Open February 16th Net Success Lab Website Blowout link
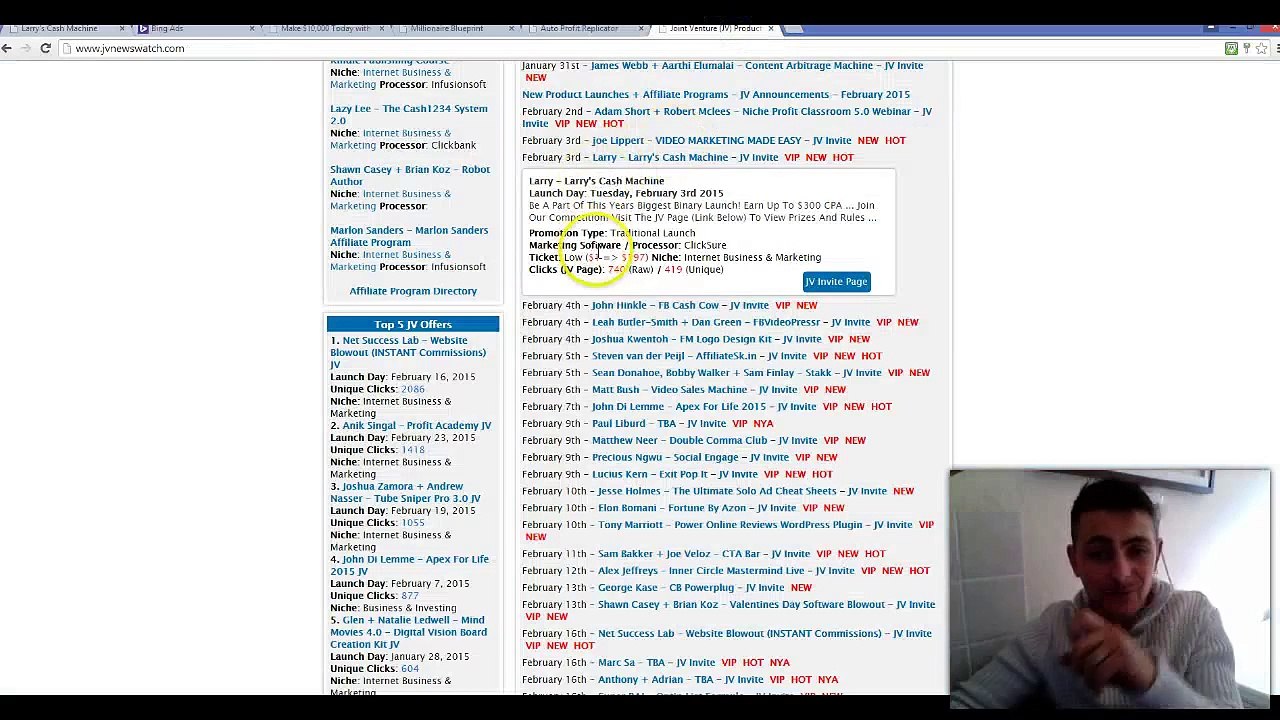The width and height of the screenshot is (1280, 720). (x=764, y=635)
